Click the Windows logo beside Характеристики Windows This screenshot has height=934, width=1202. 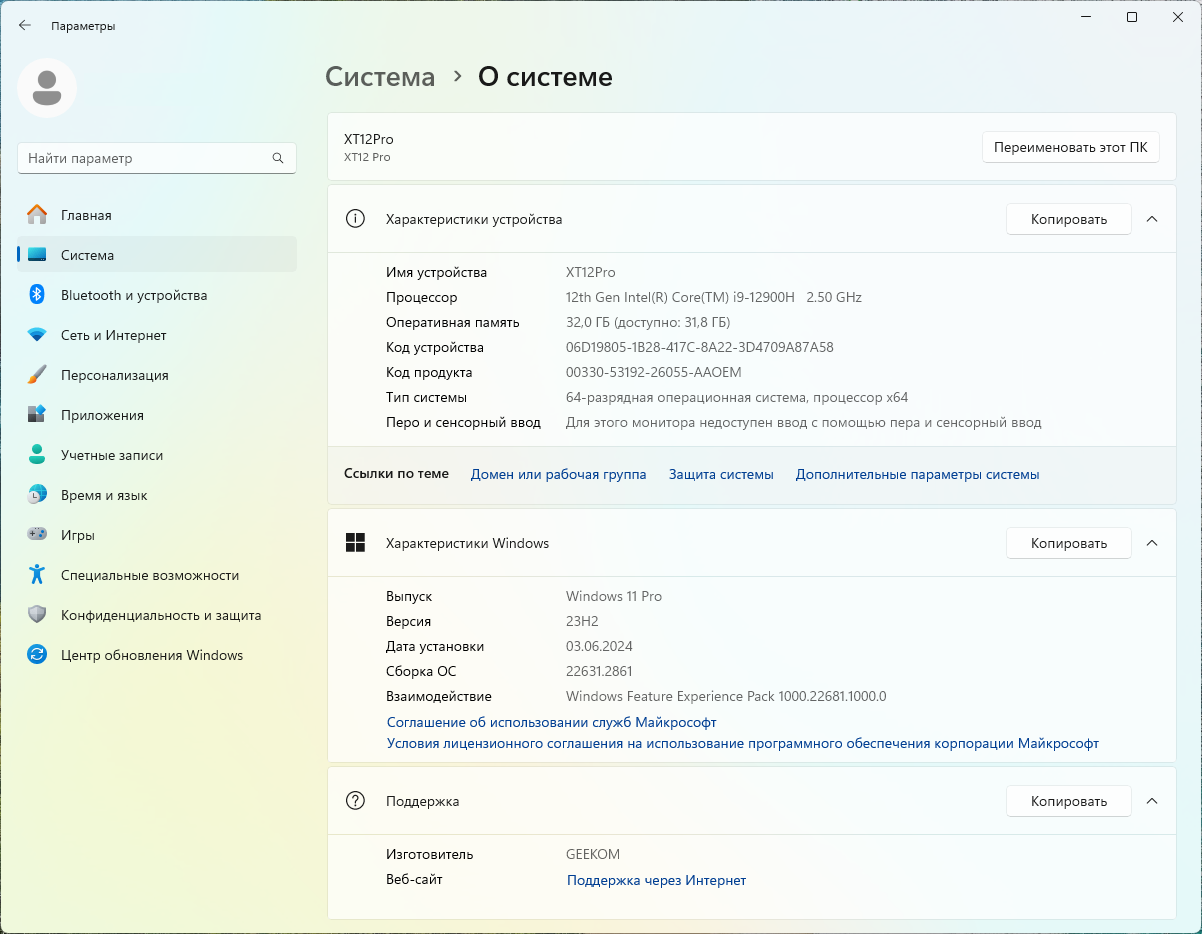click(x=355, y=543)
